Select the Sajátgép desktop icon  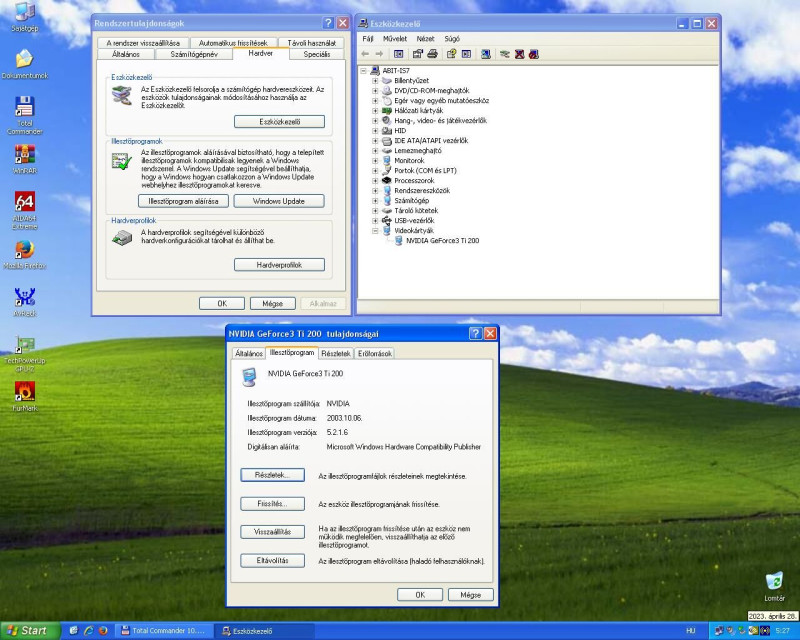[x=24, y=17]
